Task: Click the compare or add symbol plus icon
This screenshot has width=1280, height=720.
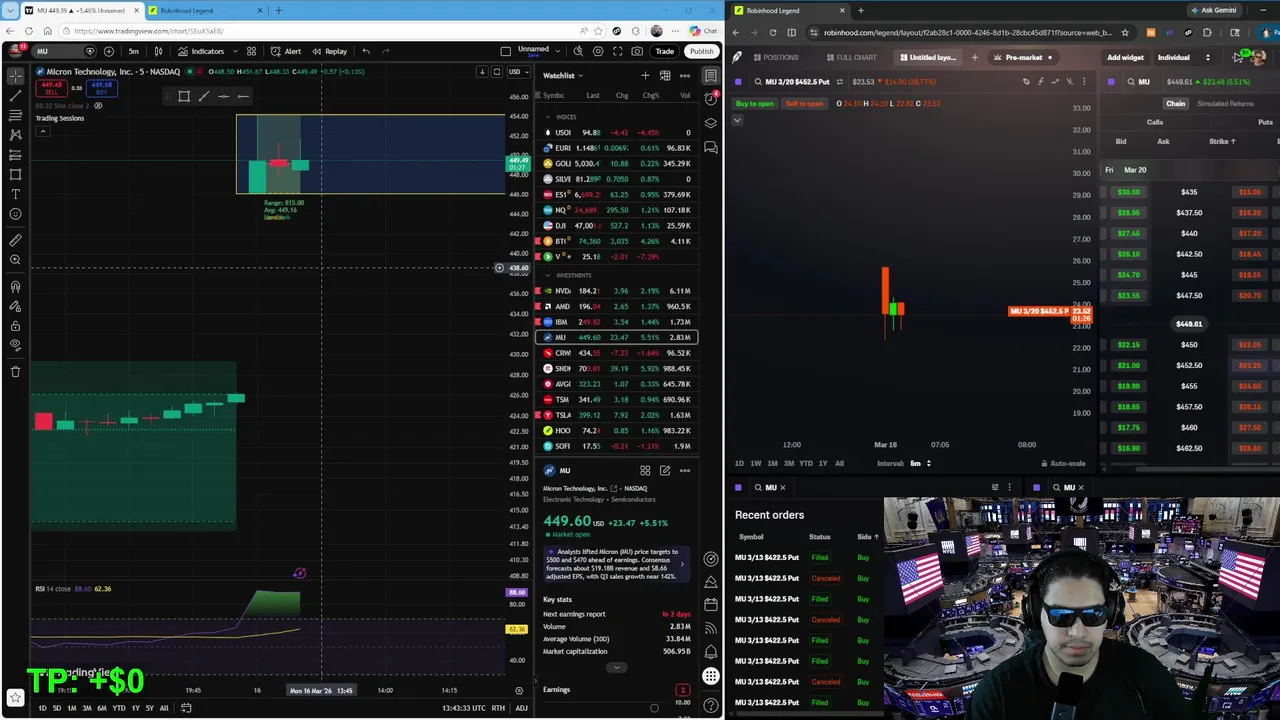Action: point(109,51)
